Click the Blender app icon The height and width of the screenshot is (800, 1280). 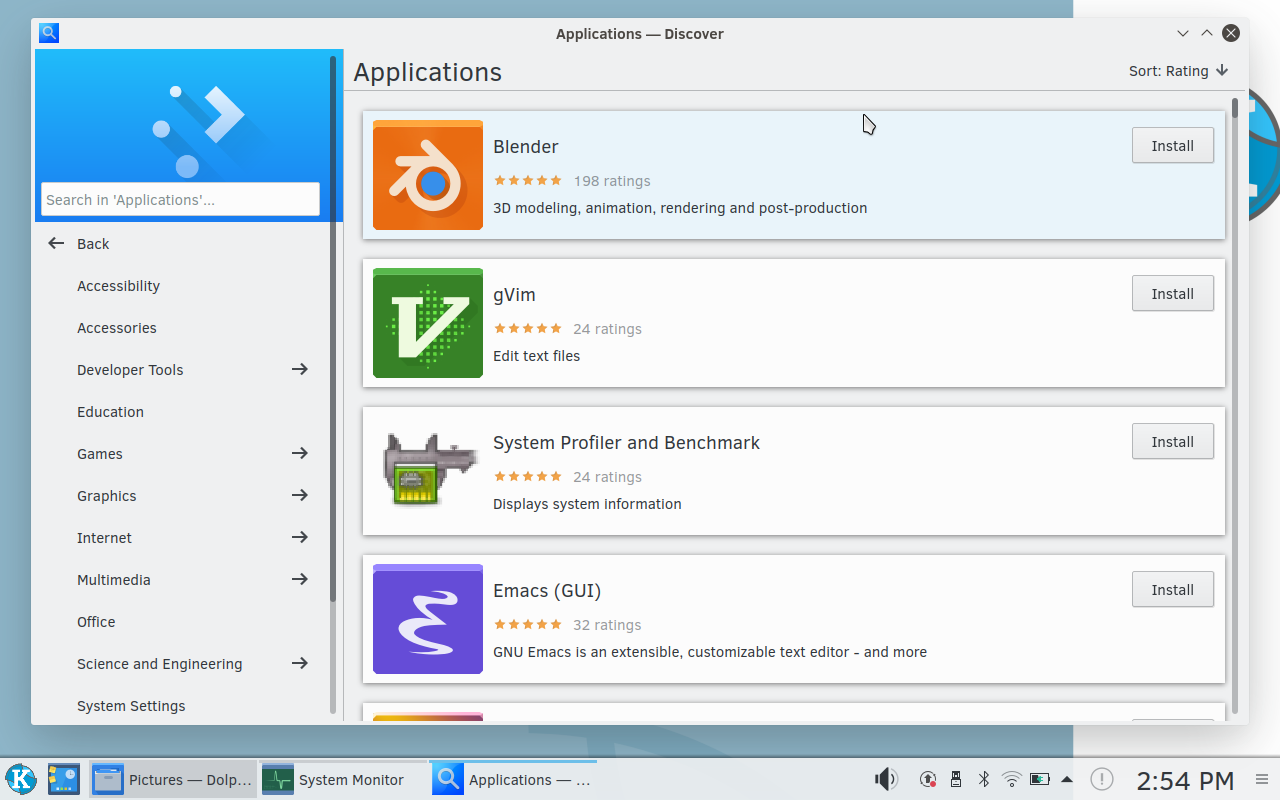[x=428, y=175]
